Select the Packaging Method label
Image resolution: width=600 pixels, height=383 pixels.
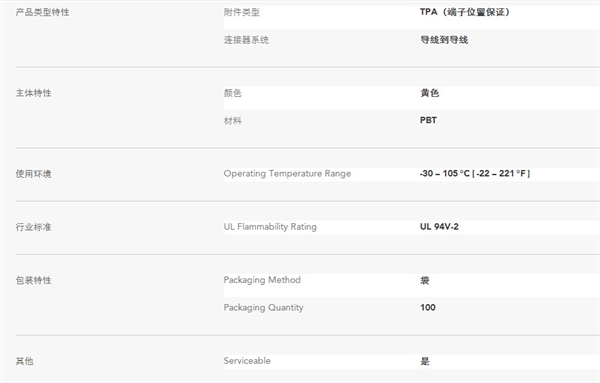click(x=262, y=280)
